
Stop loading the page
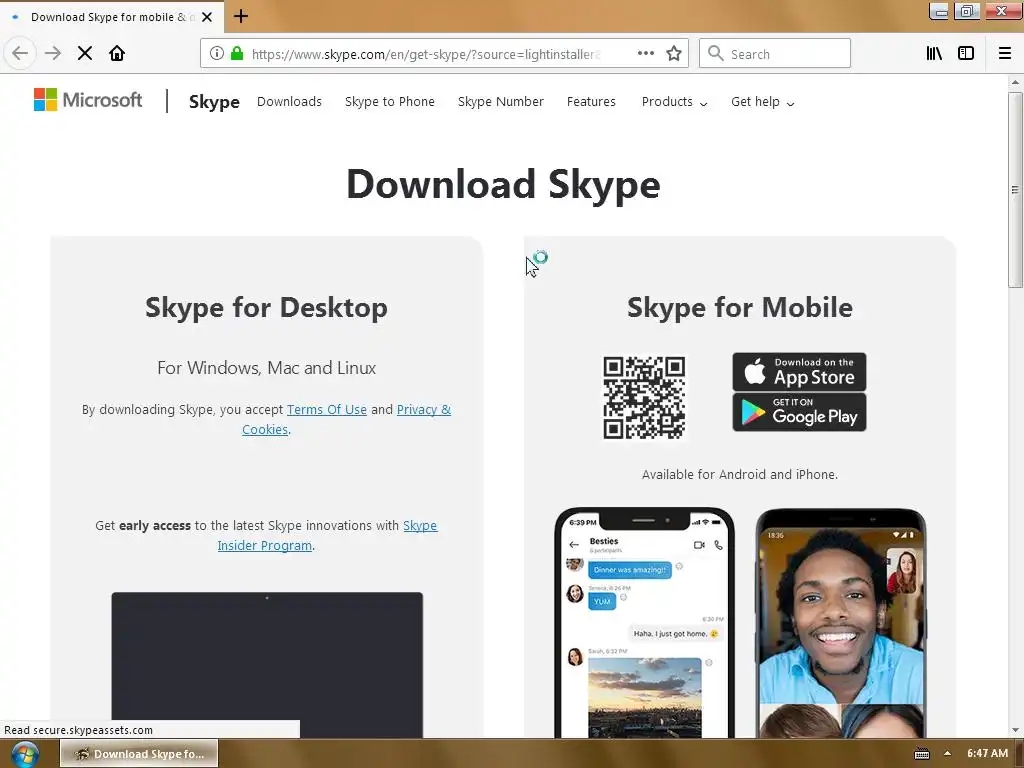pos(85,54)
